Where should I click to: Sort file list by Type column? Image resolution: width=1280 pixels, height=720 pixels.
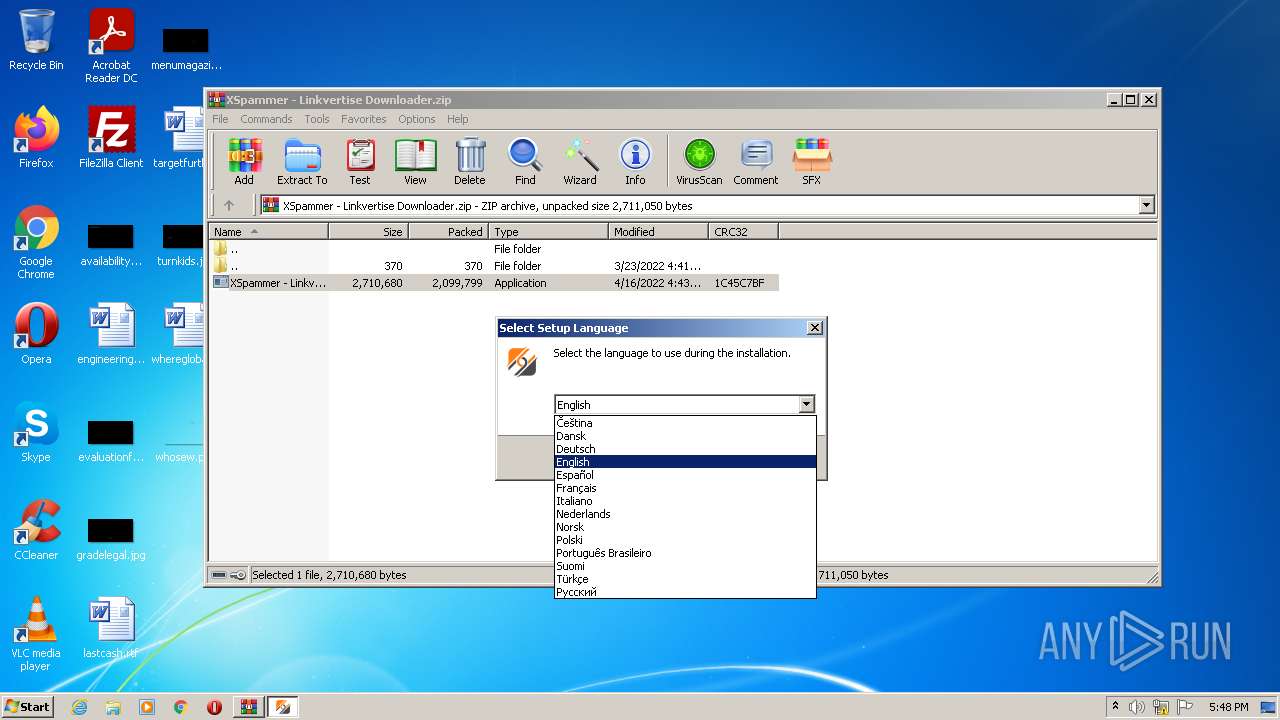click(x=548, y=231)
